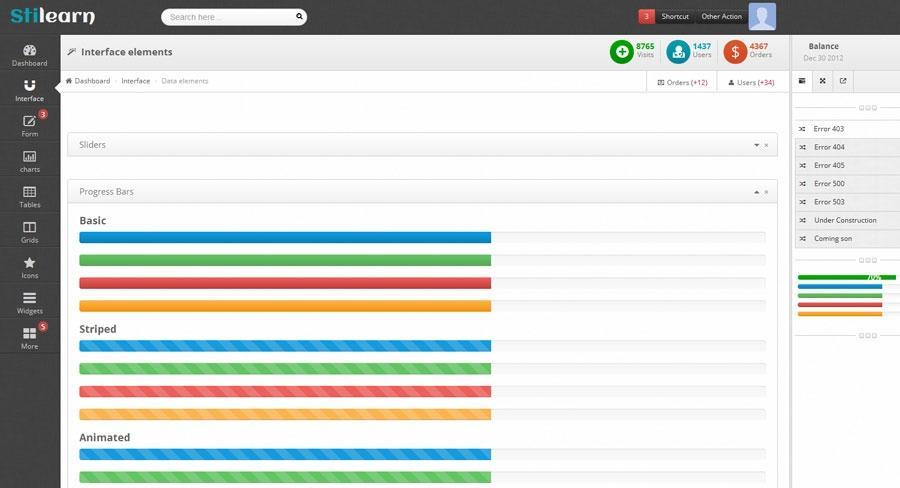Viewport: 900px width, 488px height.
Task: Open the Form sidebar icon
Action: pos(29,121)
